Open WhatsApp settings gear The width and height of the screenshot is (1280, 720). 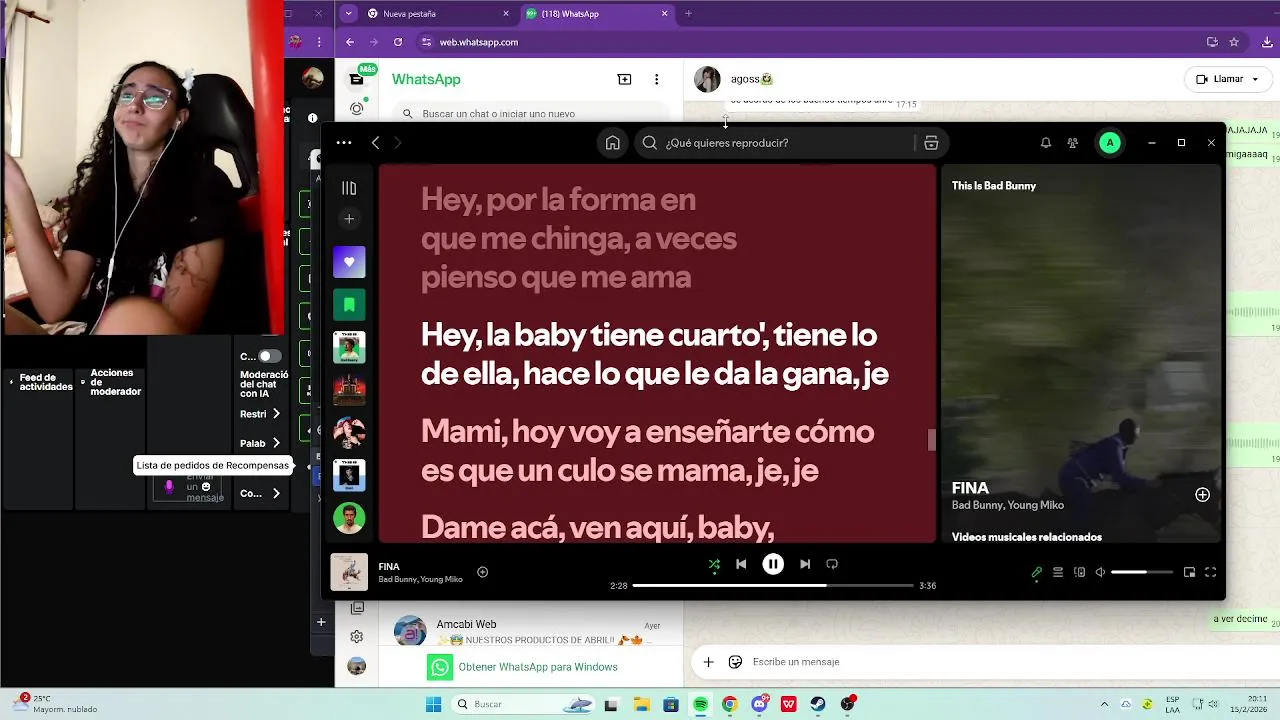(357, 636)
